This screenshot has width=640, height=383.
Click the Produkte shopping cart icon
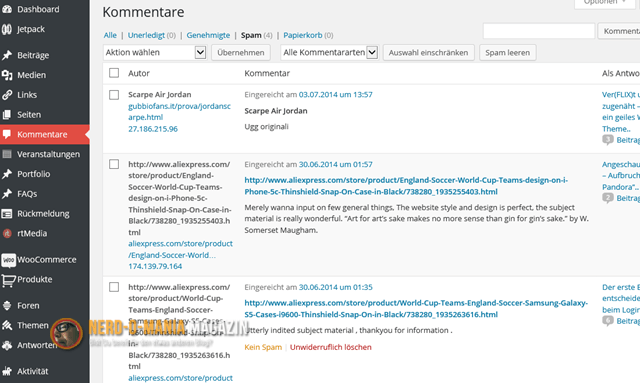(x=8, y=280)
